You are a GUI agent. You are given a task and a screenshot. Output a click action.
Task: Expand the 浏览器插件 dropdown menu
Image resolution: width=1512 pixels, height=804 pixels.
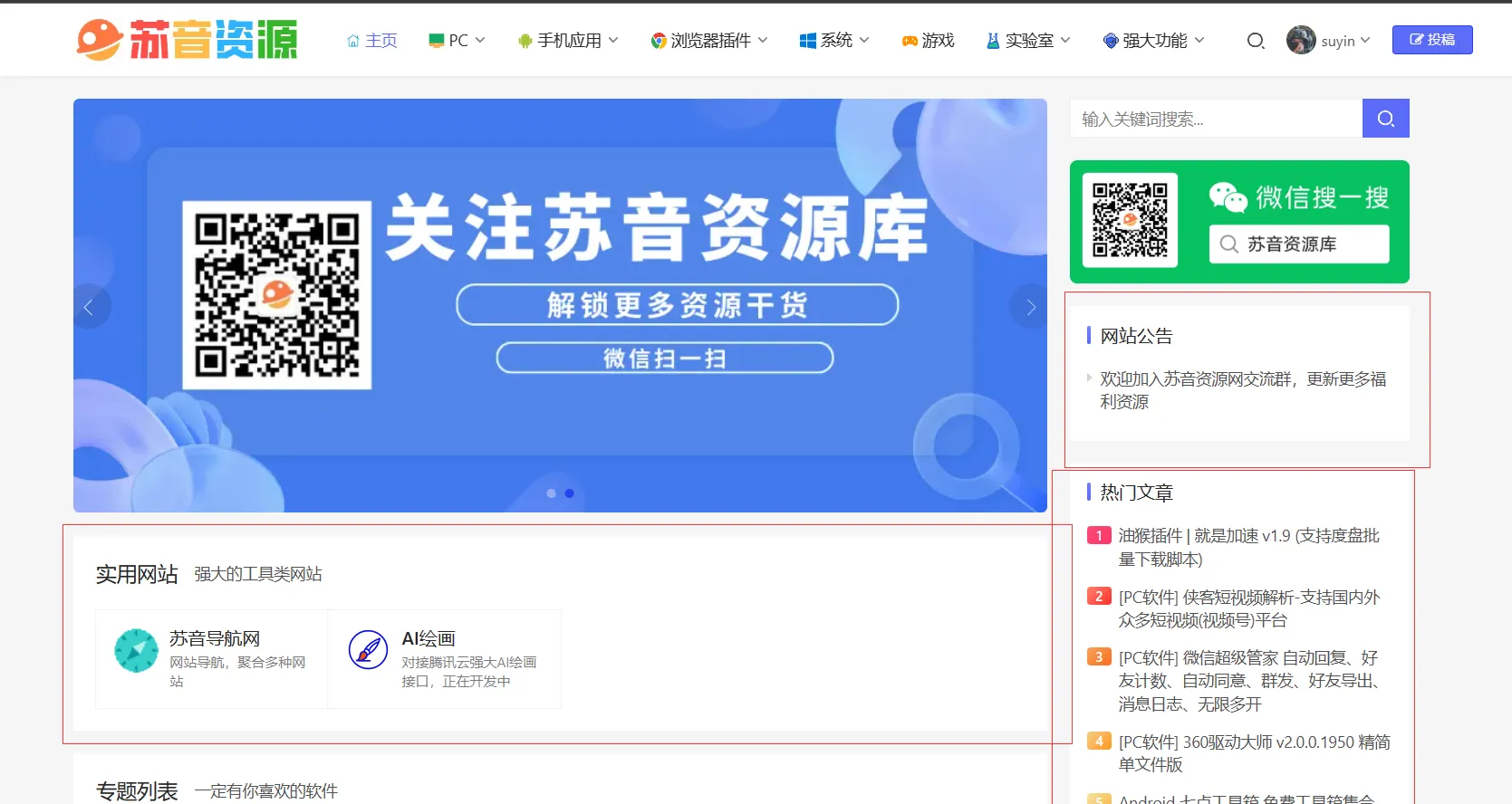coord(763,40)
